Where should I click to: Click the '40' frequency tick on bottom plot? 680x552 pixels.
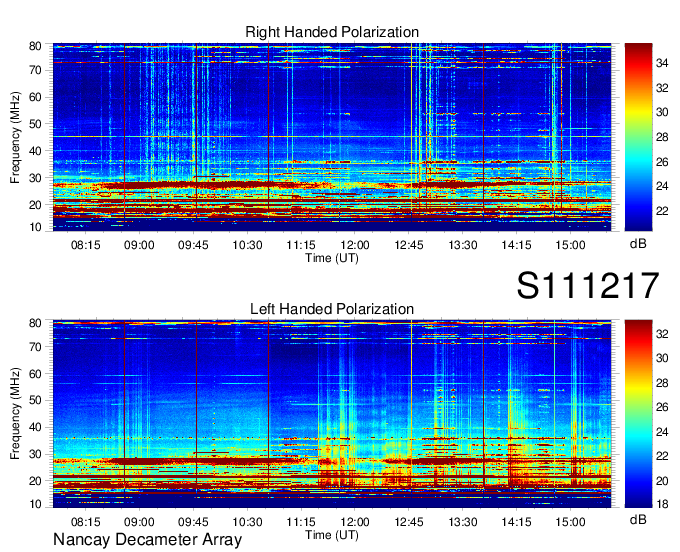[x=35, y=428]
